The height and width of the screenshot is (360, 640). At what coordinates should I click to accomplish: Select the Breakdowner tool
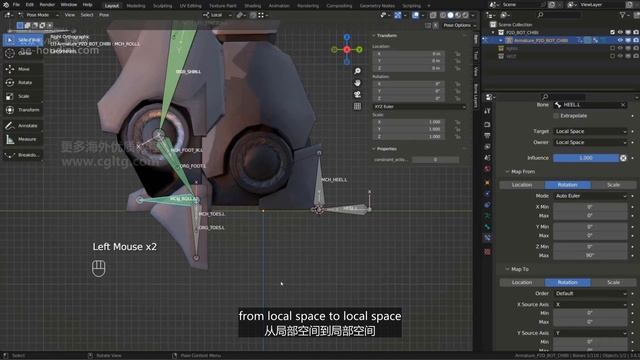(22, 155)
